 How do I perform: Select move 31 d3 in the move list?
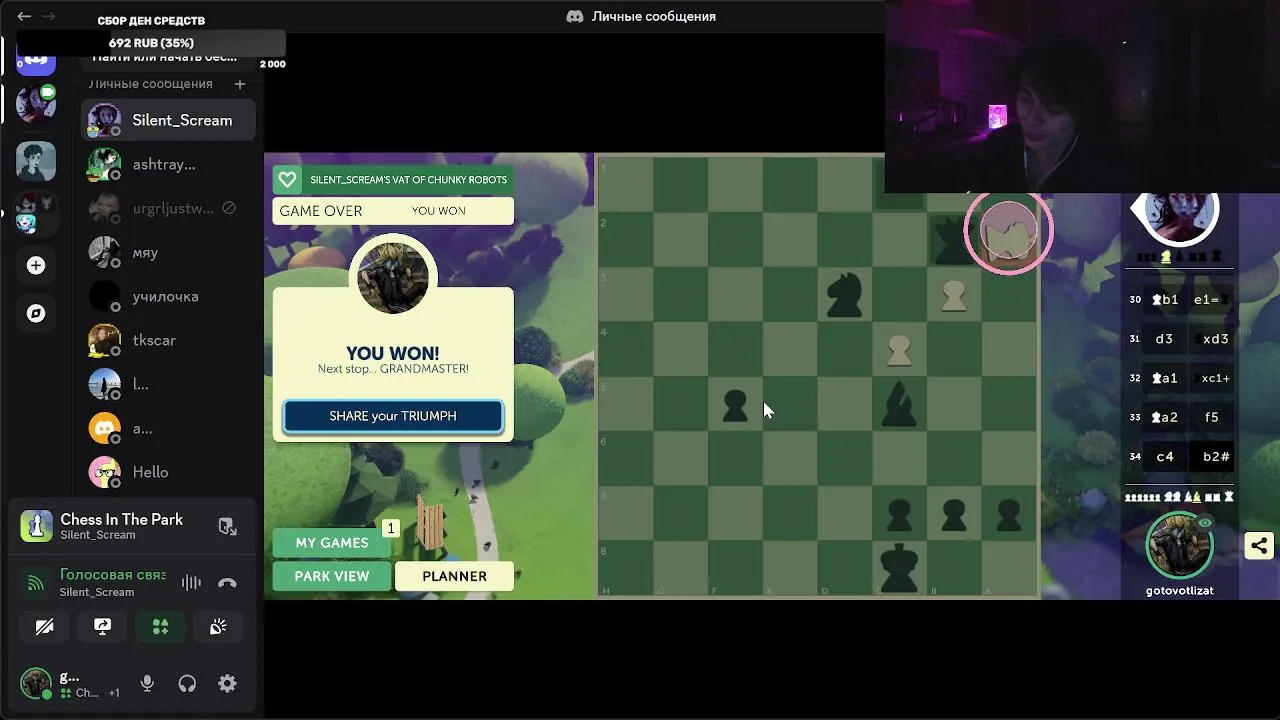[1164, 339]
